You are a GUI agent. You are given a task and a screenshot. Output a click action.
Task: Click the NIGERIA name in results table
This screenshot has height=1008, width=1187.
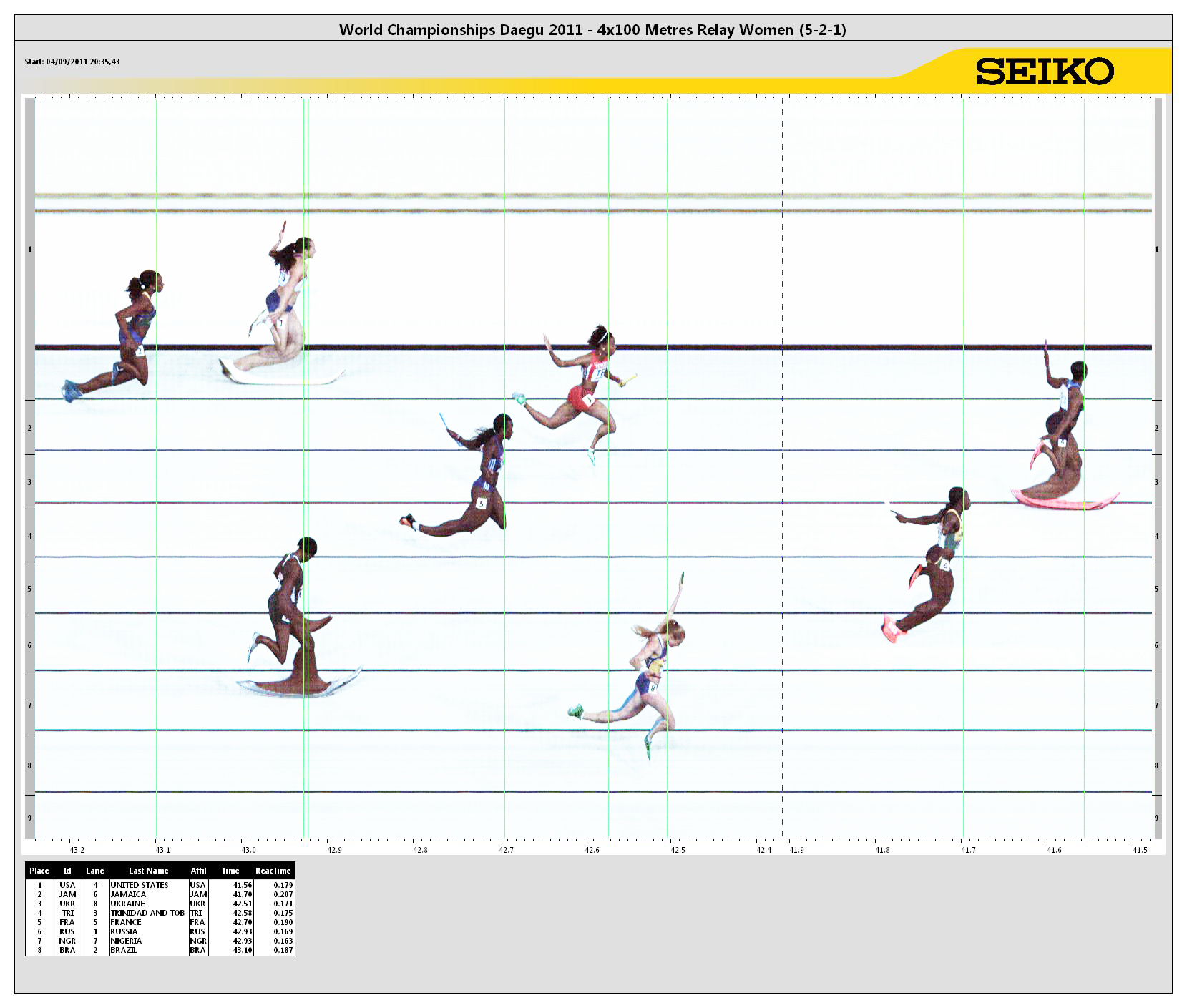(x=126, y=941)
